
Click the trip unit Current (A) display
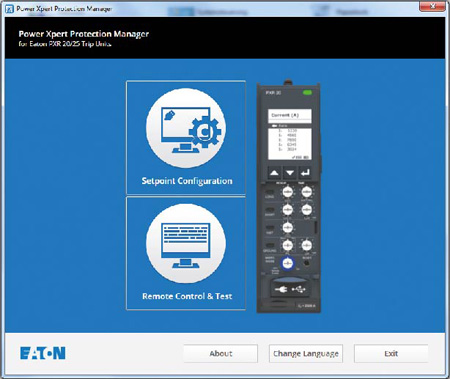click(x=290, y=115)
